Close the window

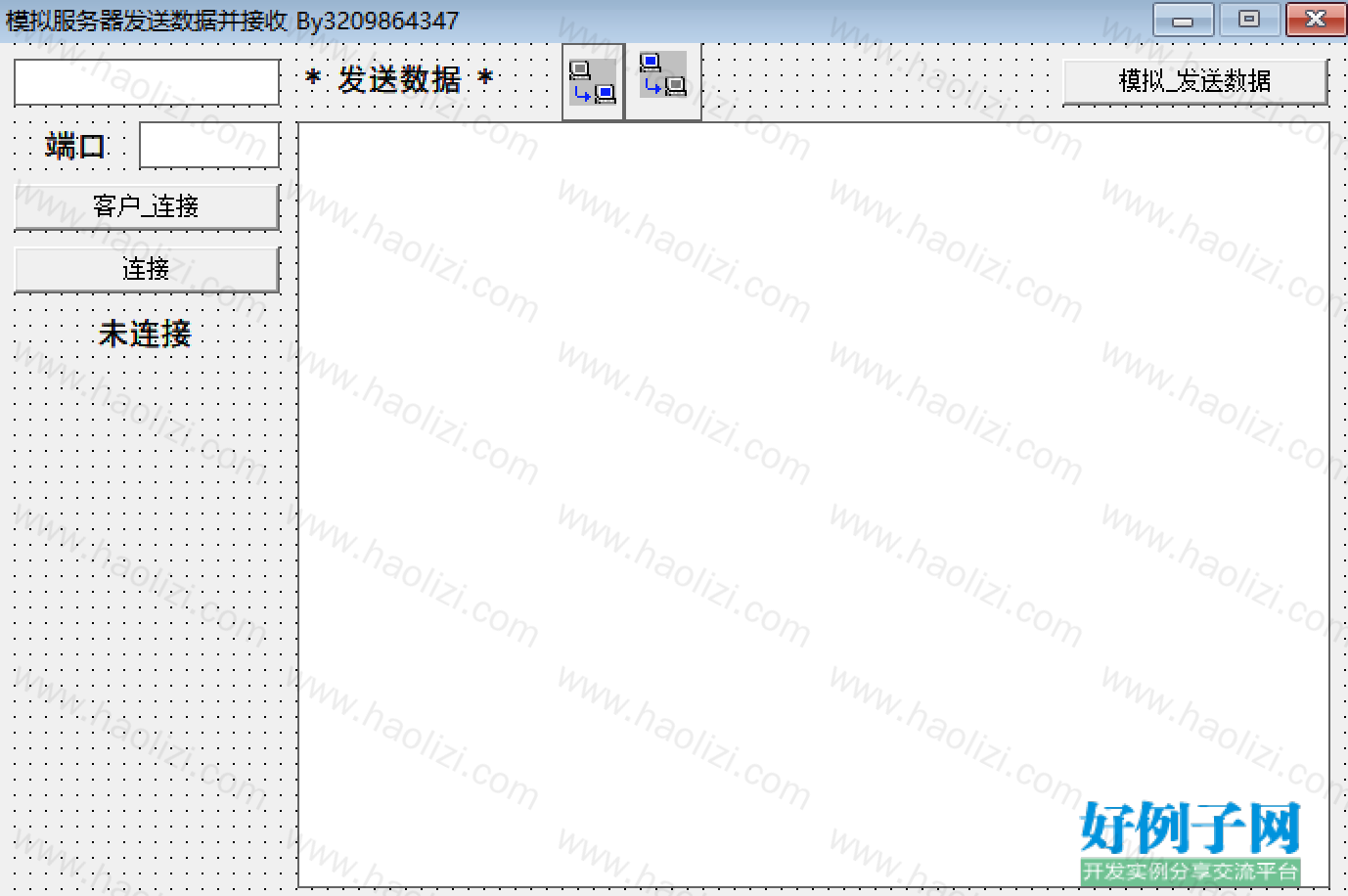coord(1316,20)
